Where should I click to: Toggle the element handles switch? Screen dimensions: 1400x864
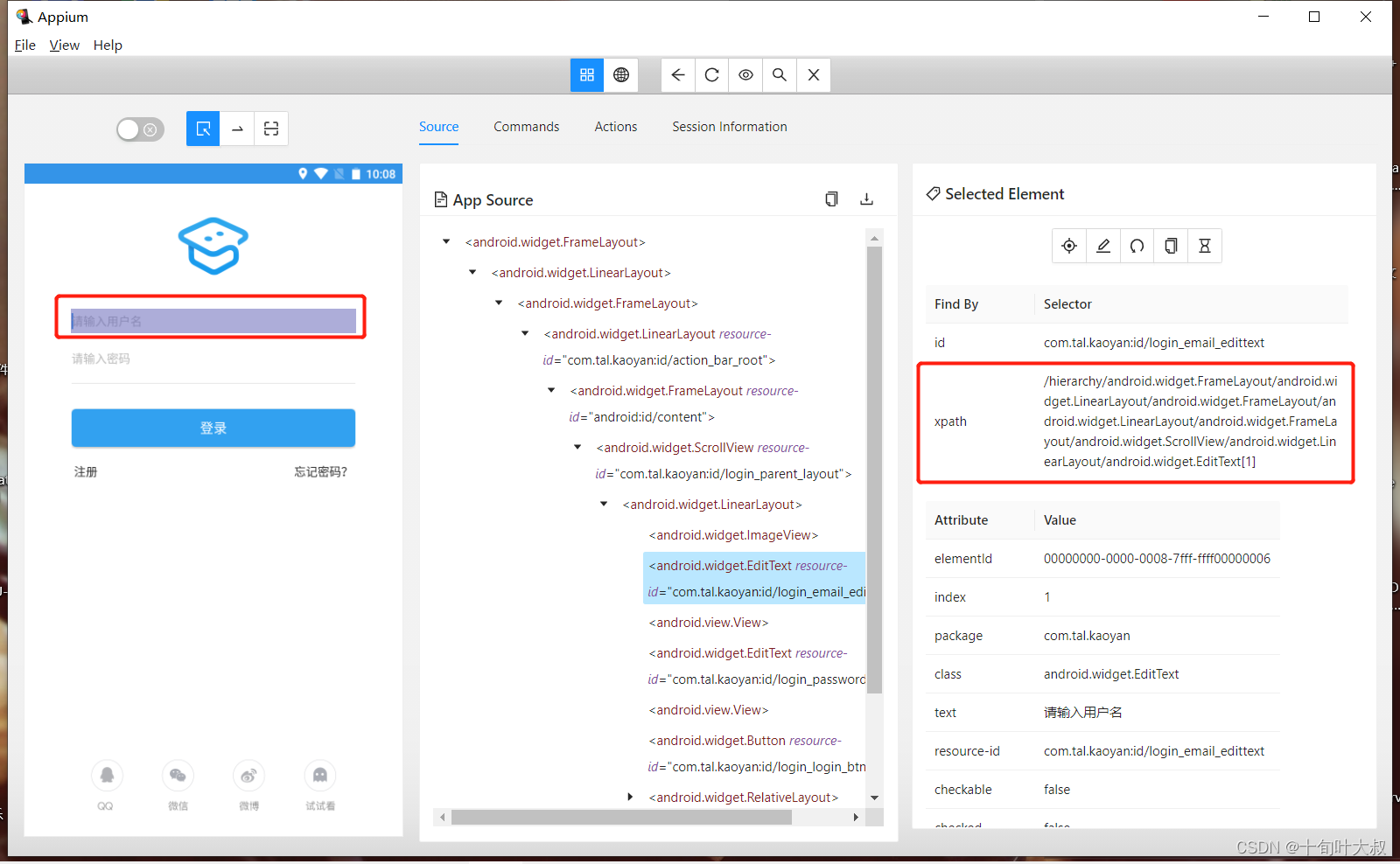coord(140,129)
